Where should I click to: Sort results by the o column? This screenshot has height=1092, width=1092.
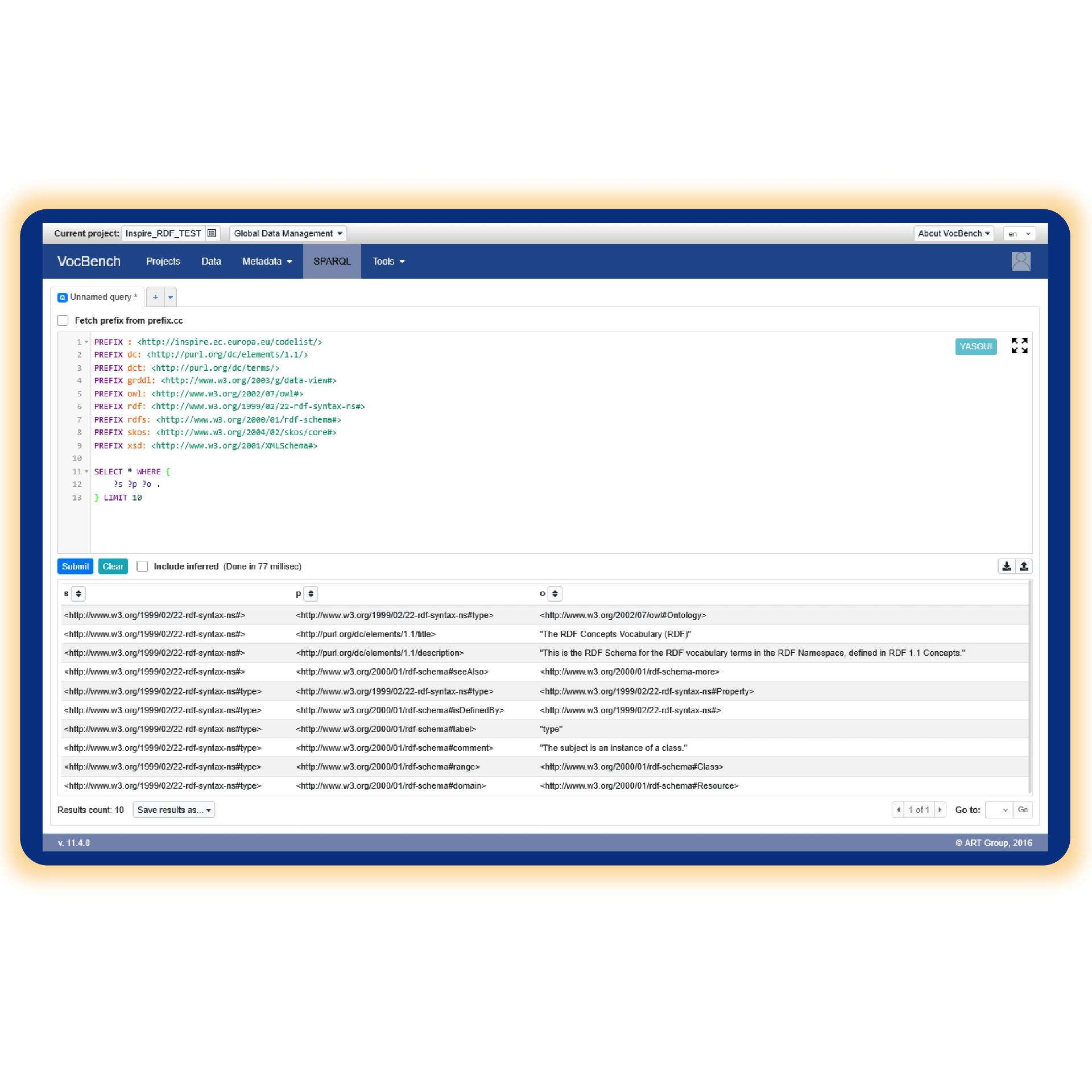pyautogui.click(x=555, y=593)
